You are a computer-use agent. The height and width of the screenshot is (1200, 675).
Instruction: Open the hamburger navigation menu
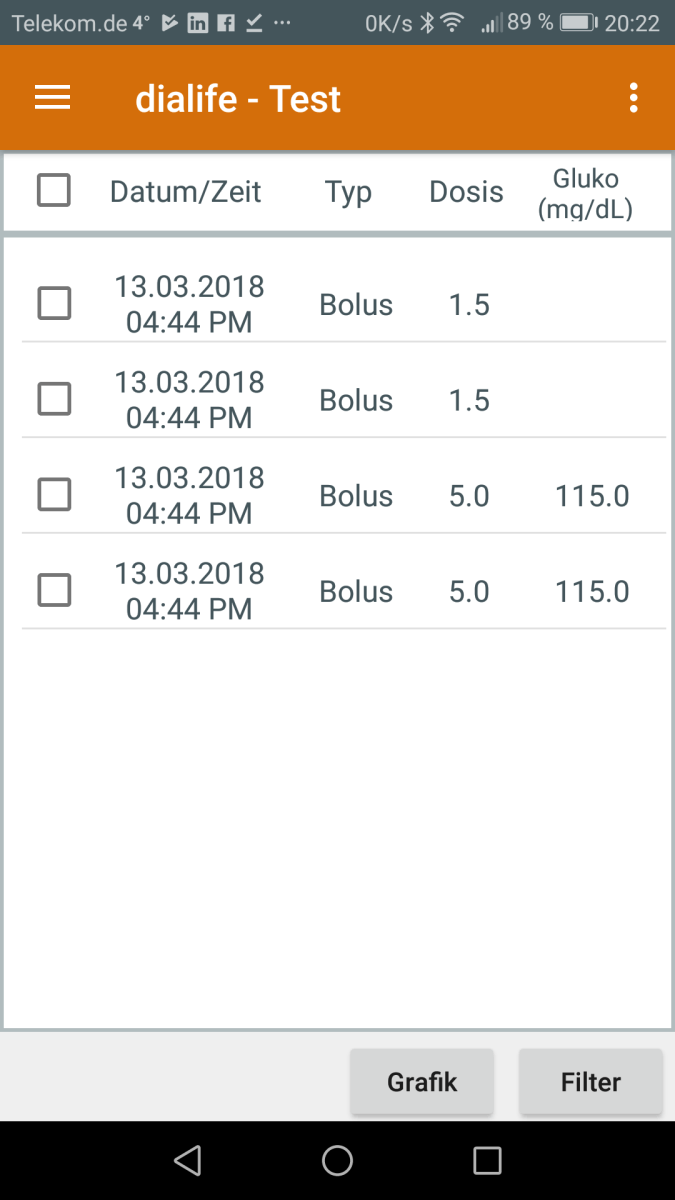(52, 98)
